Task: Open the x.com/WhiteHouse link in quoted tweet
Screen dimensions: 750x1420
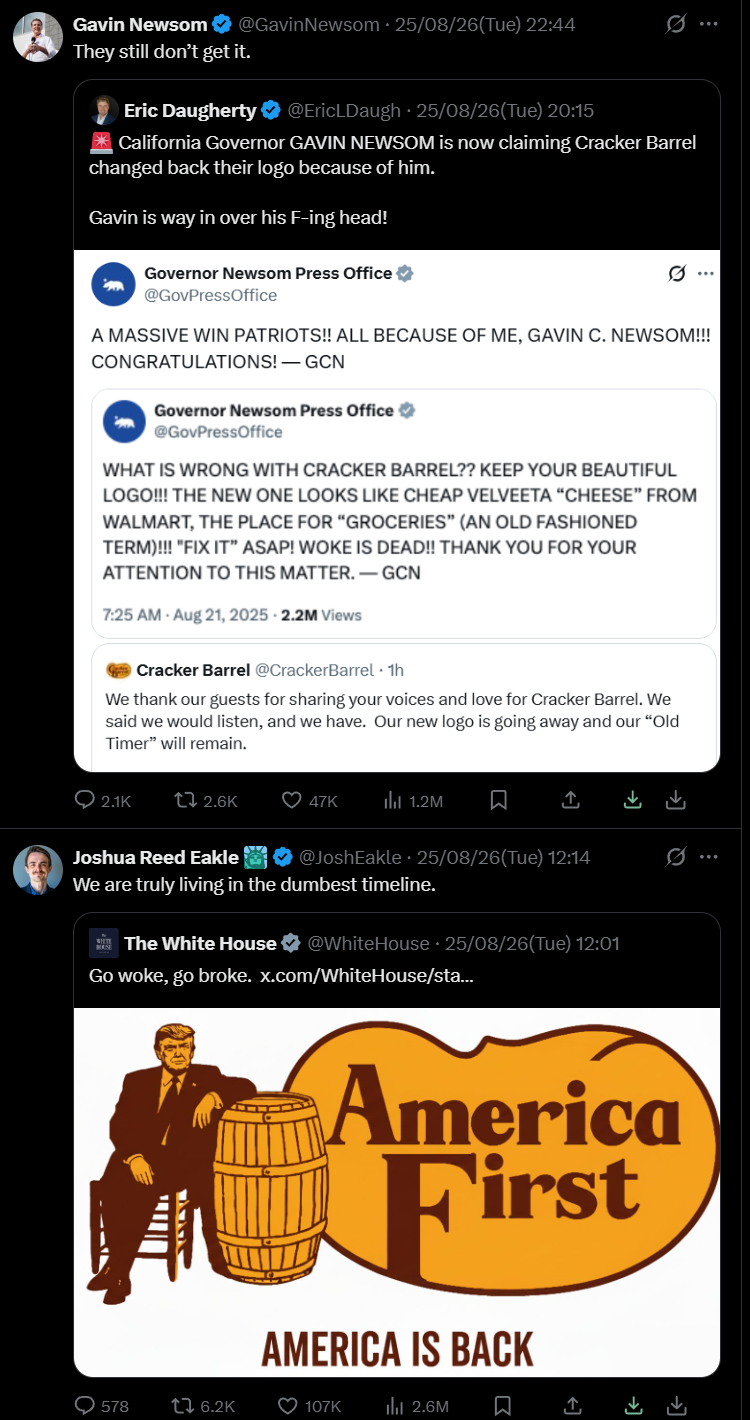Action: click(x=366, y=975)
